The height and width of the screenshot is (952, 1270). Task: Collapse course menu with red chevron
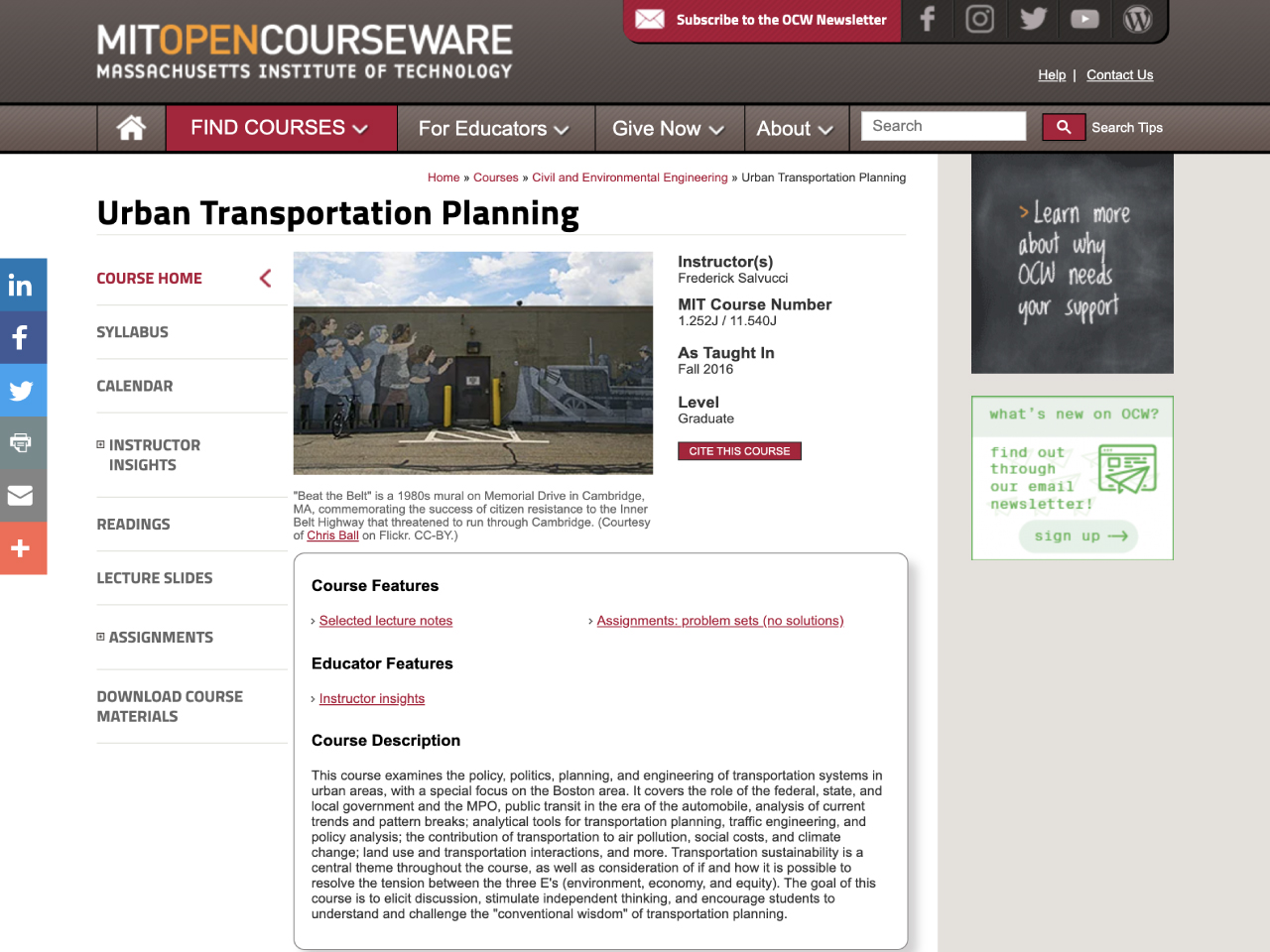pyautogui.click(x=265, y=278)
